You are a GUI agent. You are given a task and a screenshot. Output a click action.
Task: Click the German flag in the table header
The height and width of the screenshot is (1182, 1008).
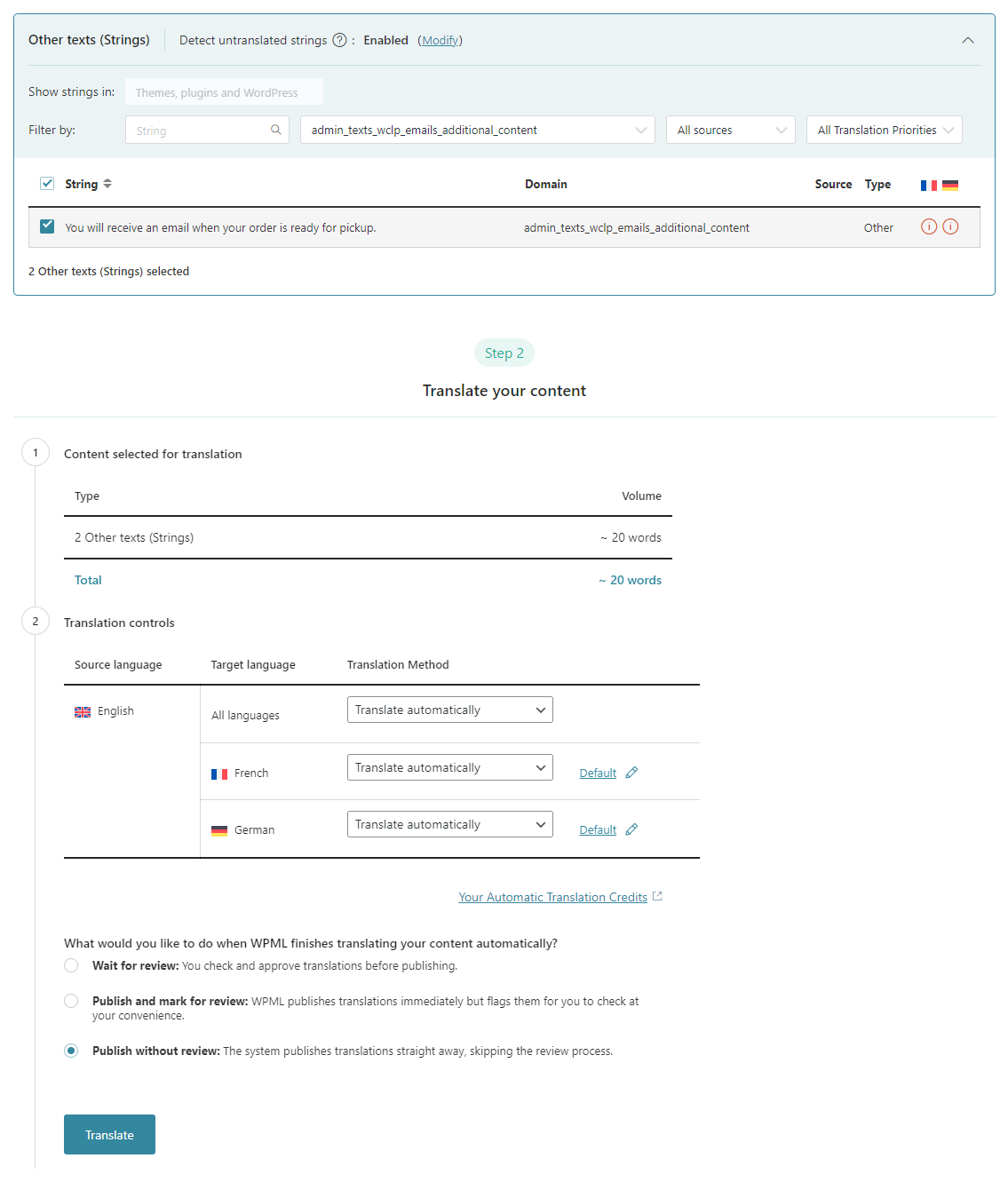point(950,185)
